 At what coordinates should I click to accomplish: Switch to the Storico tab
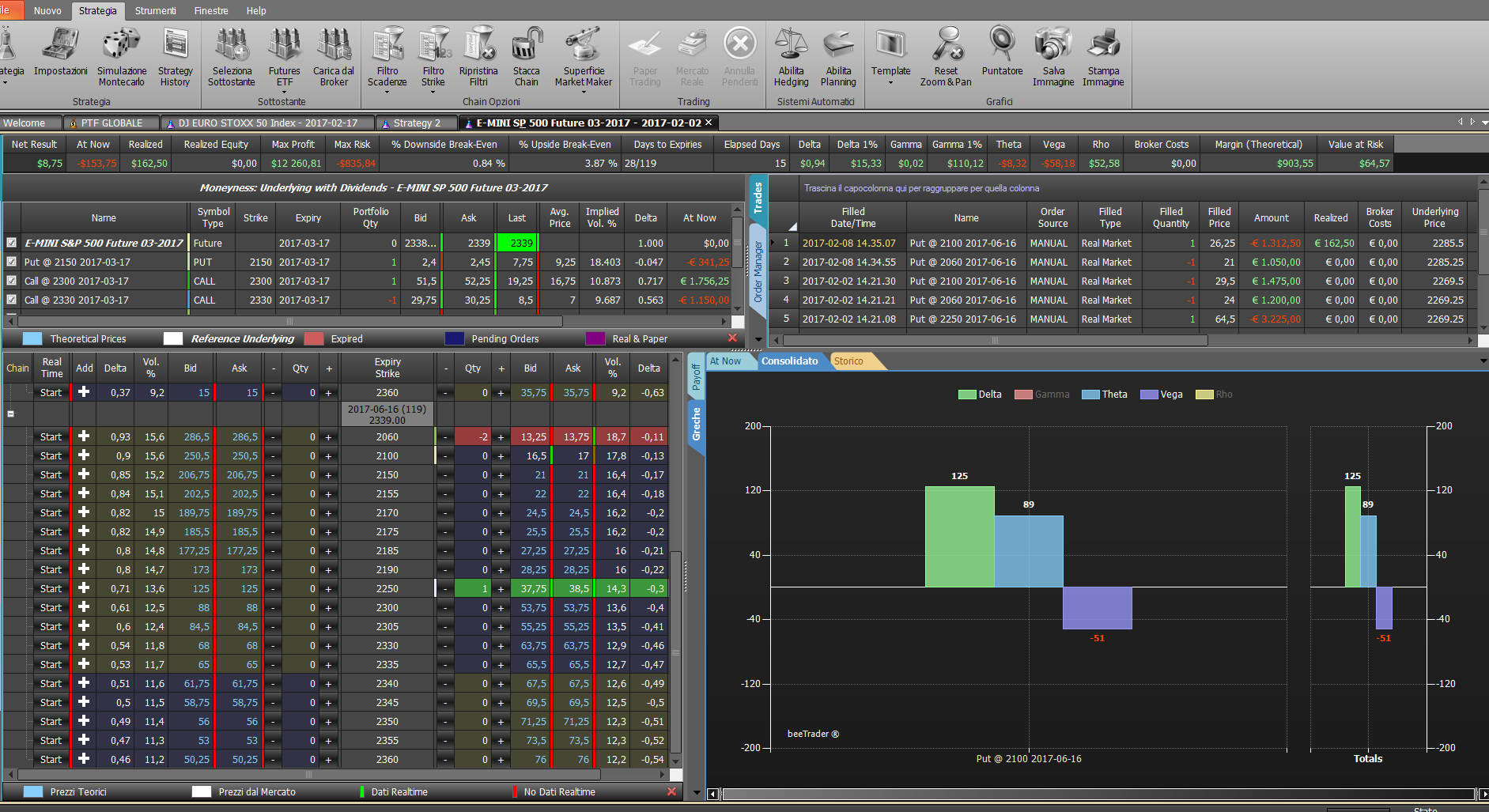click(848, 361)
